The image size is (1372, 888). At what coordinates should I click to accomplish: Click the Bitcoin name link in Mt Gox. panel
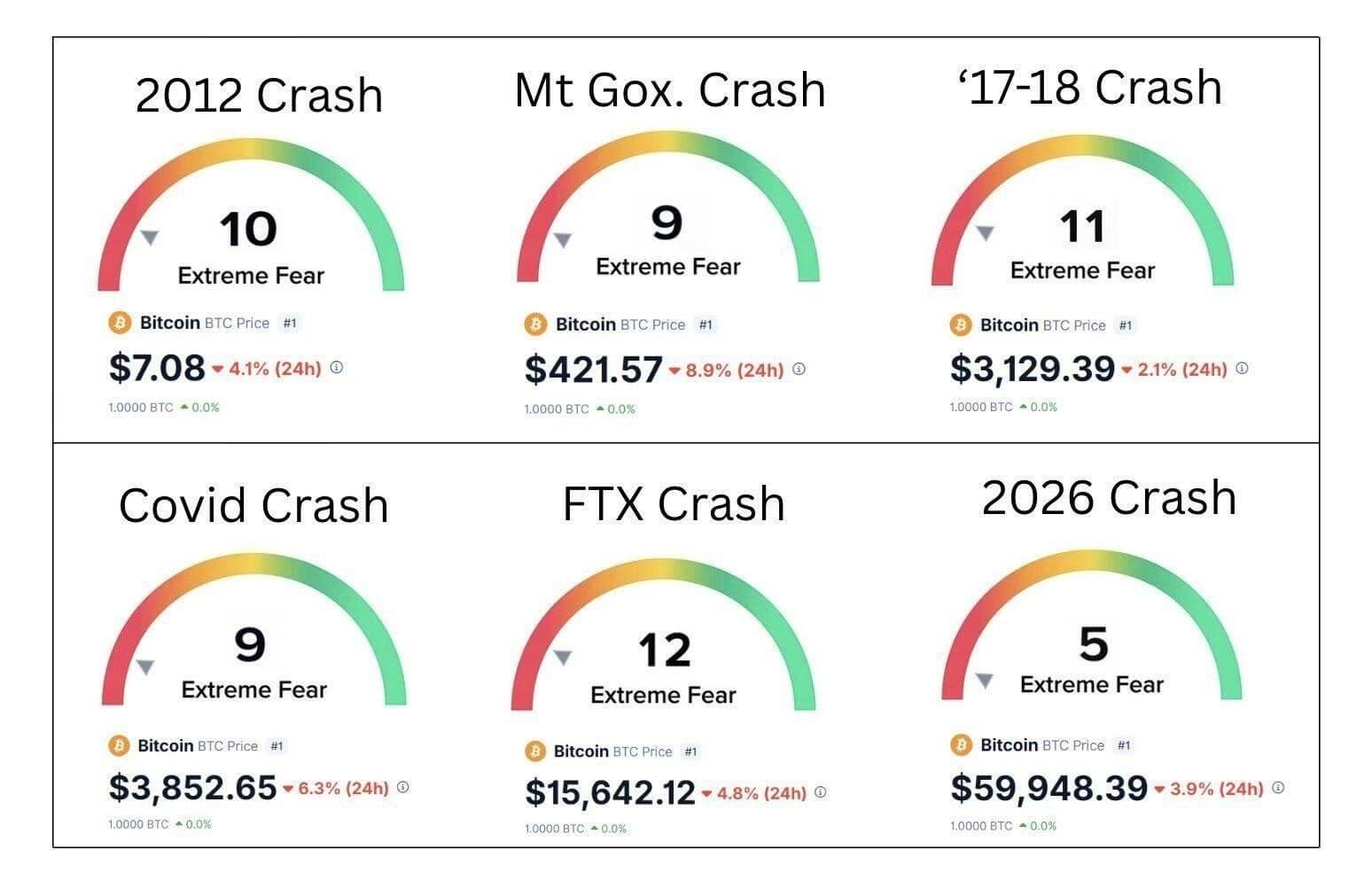click(585, 324)
